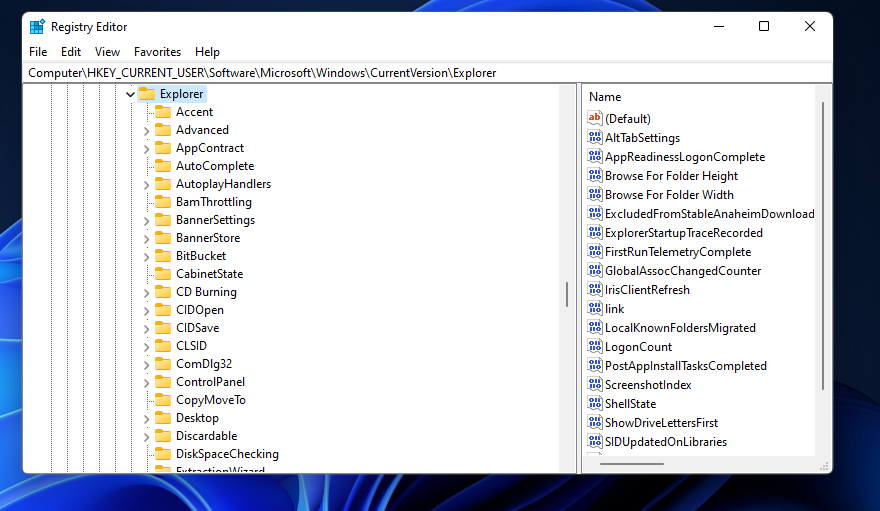Click the registry path address bar
The width and height of the screenshot is (880, 511).
[429, 73]
